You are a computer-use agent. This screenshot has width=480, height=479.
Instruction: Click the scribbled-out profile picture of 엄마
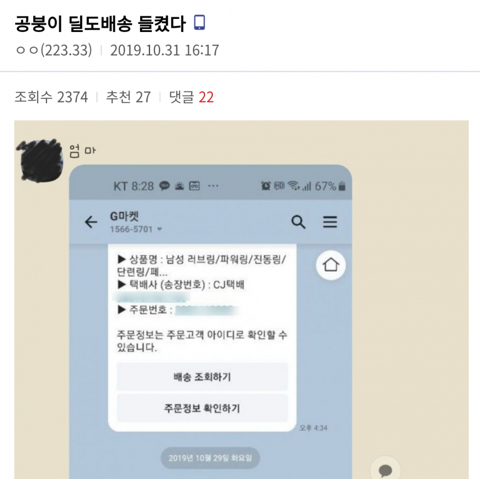click(39, 161)
